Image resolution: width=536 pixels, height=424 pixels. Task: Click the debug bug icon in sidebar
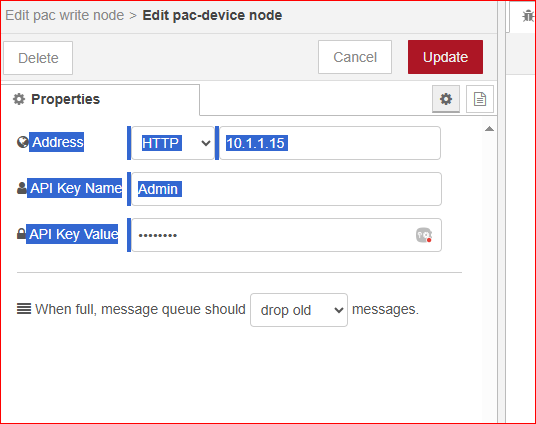coord(528,16)
